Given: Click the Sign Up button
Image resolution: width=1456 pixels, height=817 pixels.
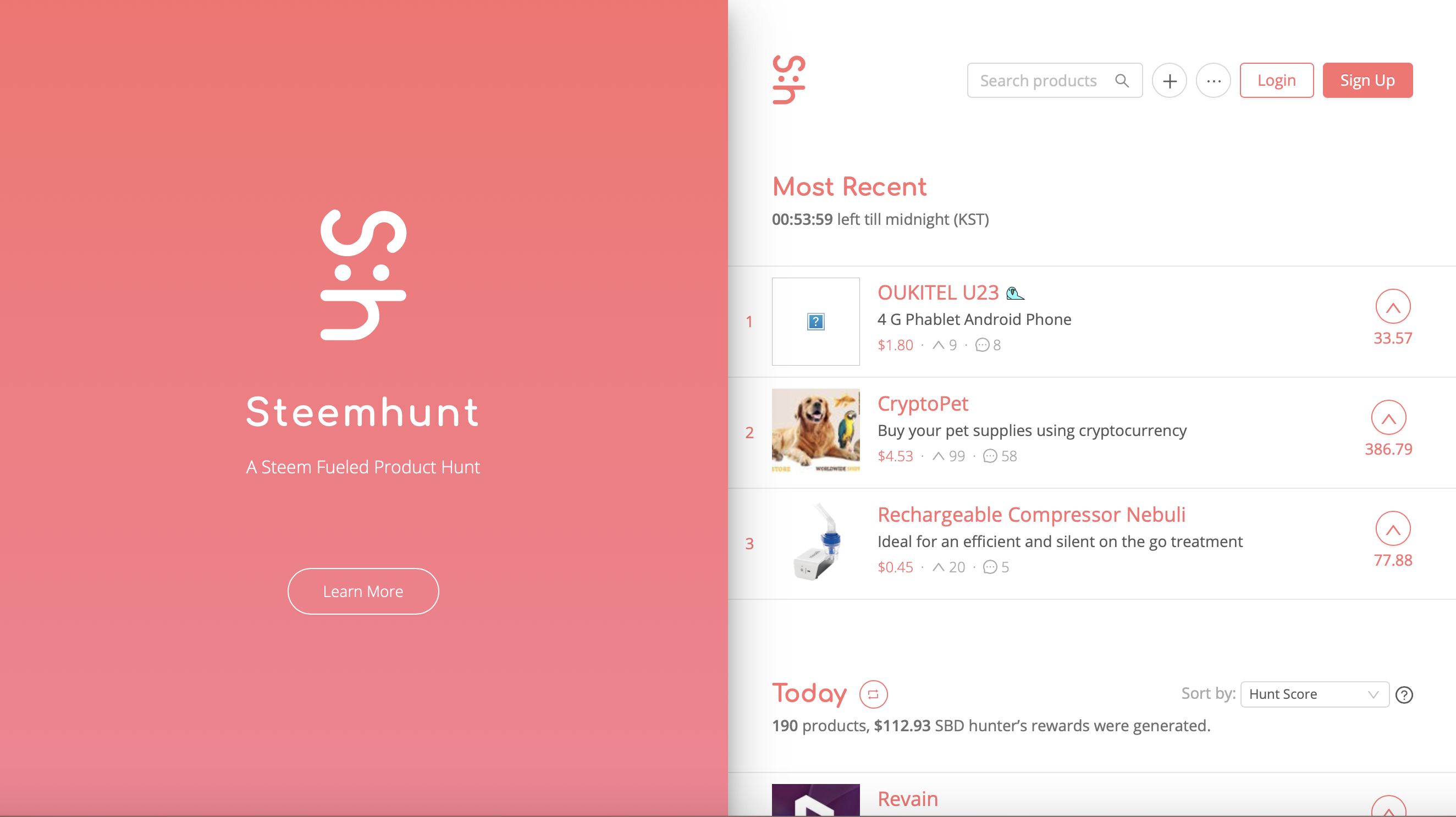Looking at the screenshot, I should (x=1367, y=80).
